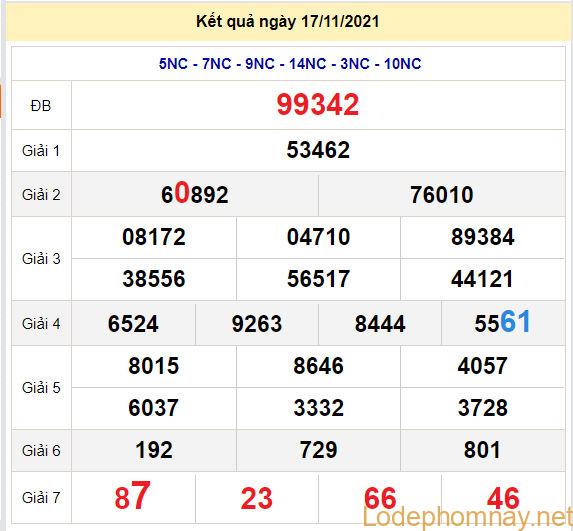Click the Giải 2 number 60892

195,193
